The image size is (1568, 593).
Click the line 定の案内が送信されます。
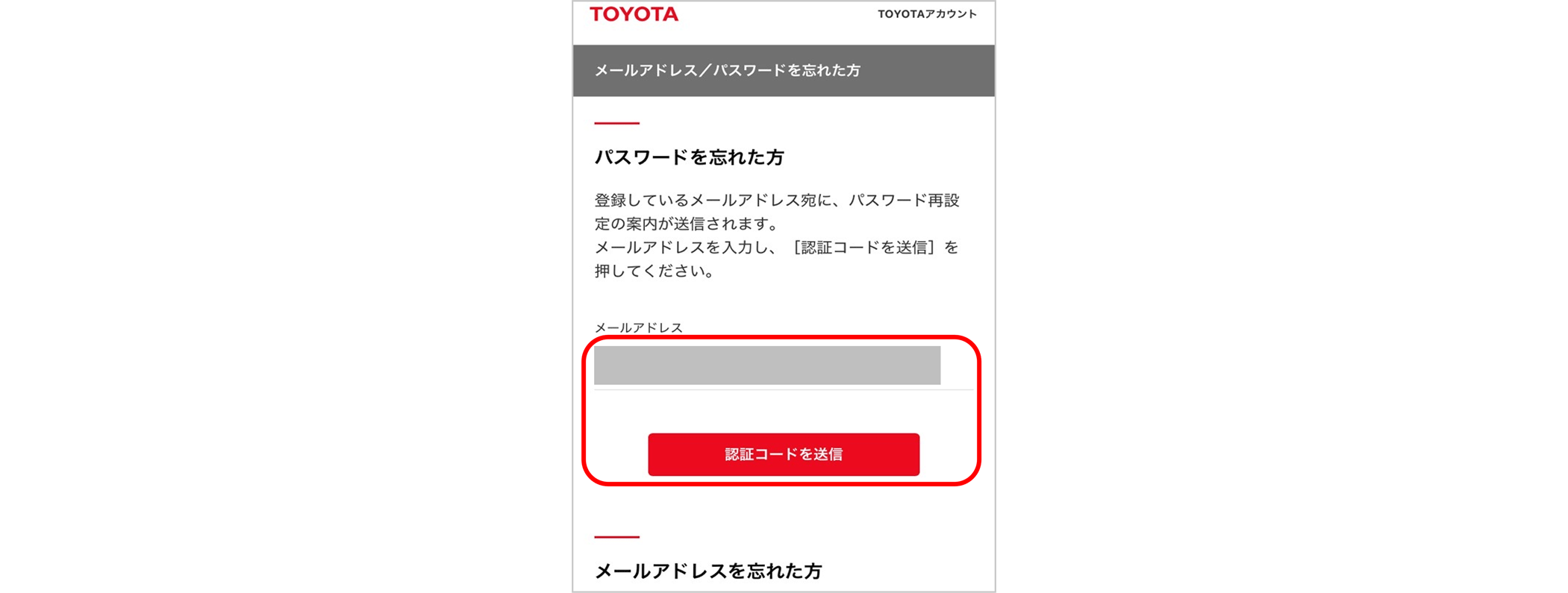tap(687, 224)
